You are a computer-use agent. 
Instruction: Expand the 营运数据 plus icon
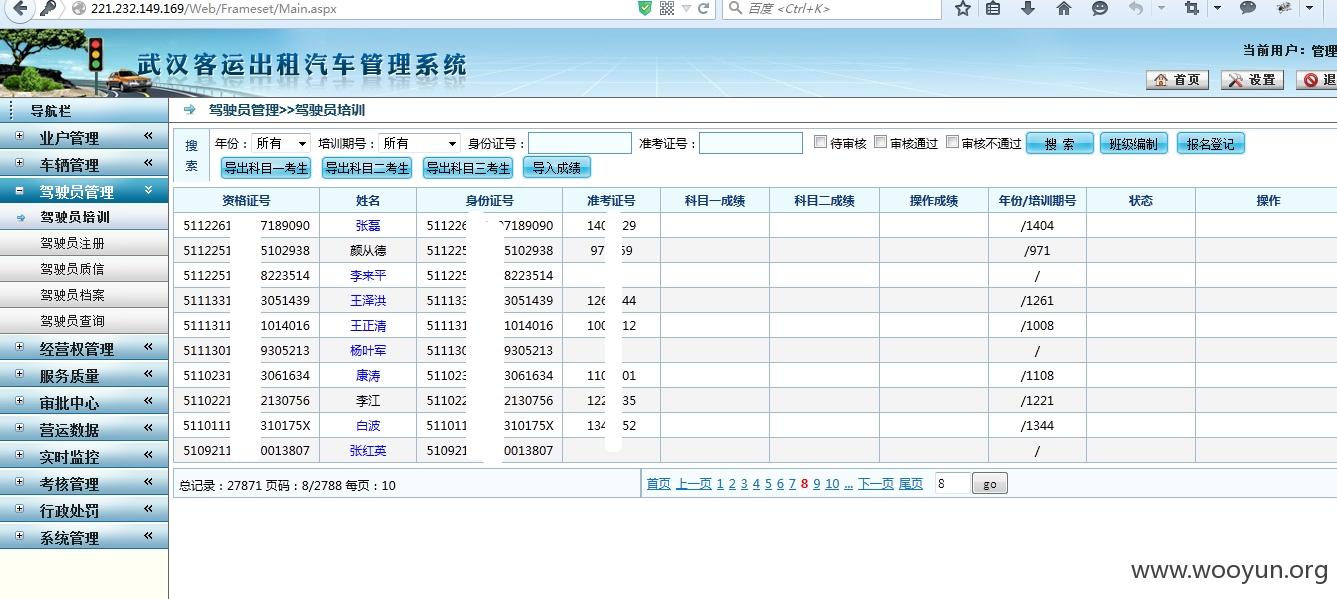20,428
